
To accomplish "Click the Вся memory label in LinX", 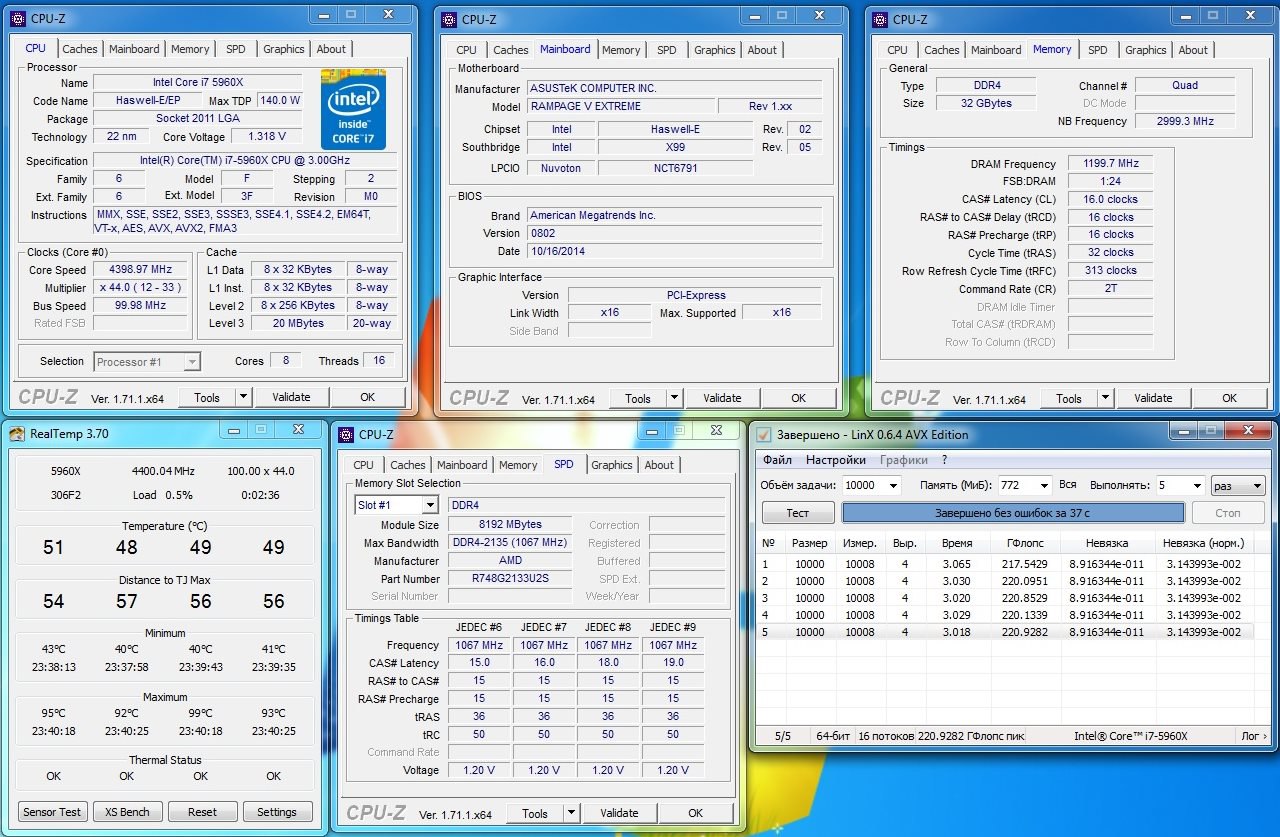I will pos(1067,485).
